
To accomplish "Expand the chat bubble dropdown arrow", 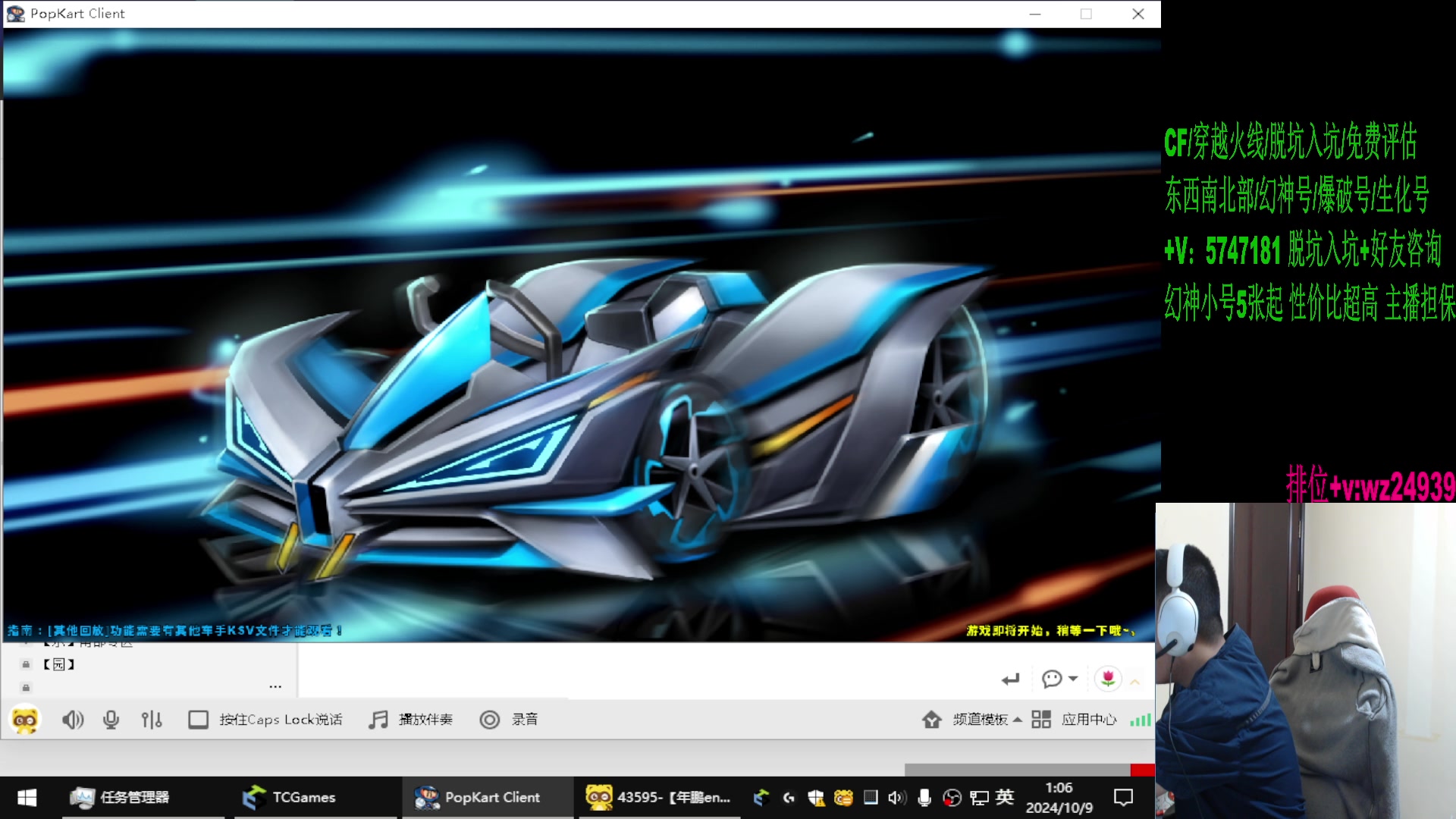I will (x=1073, y=679).
